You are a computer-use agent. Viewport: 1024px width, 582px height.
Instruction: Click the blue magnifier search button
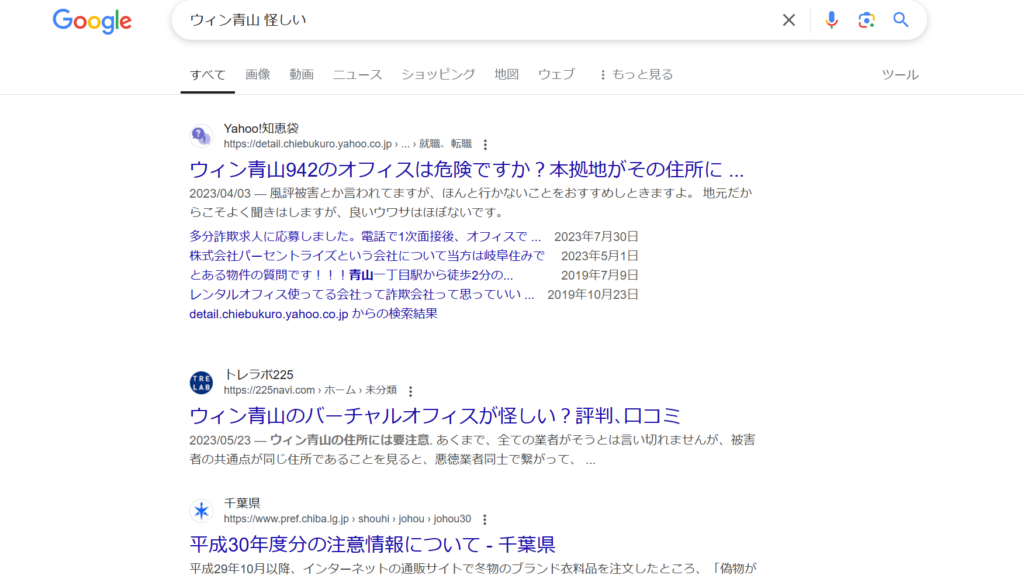pos(901,20)
